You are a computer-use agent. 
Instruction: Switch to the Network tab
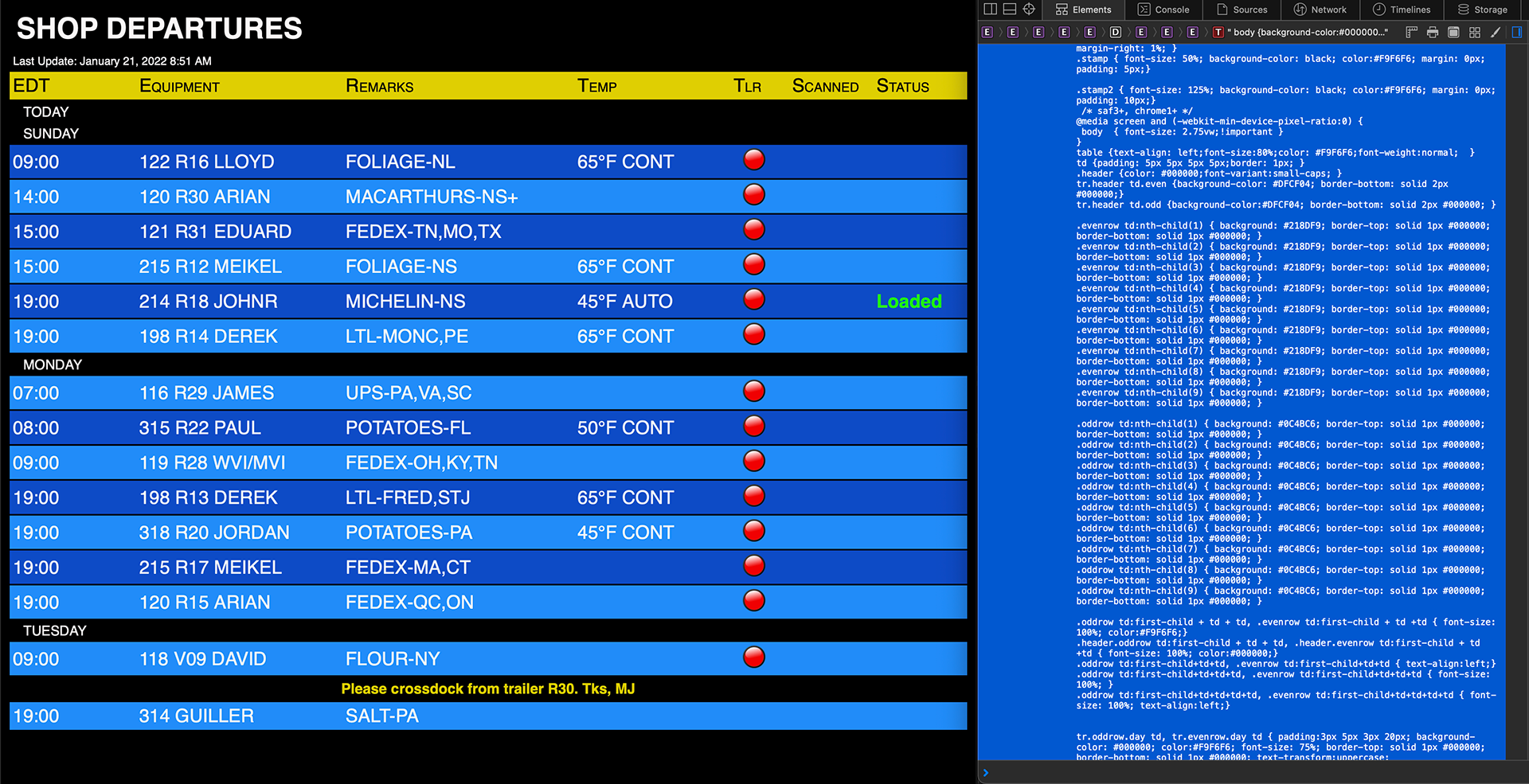[1320, 10]
